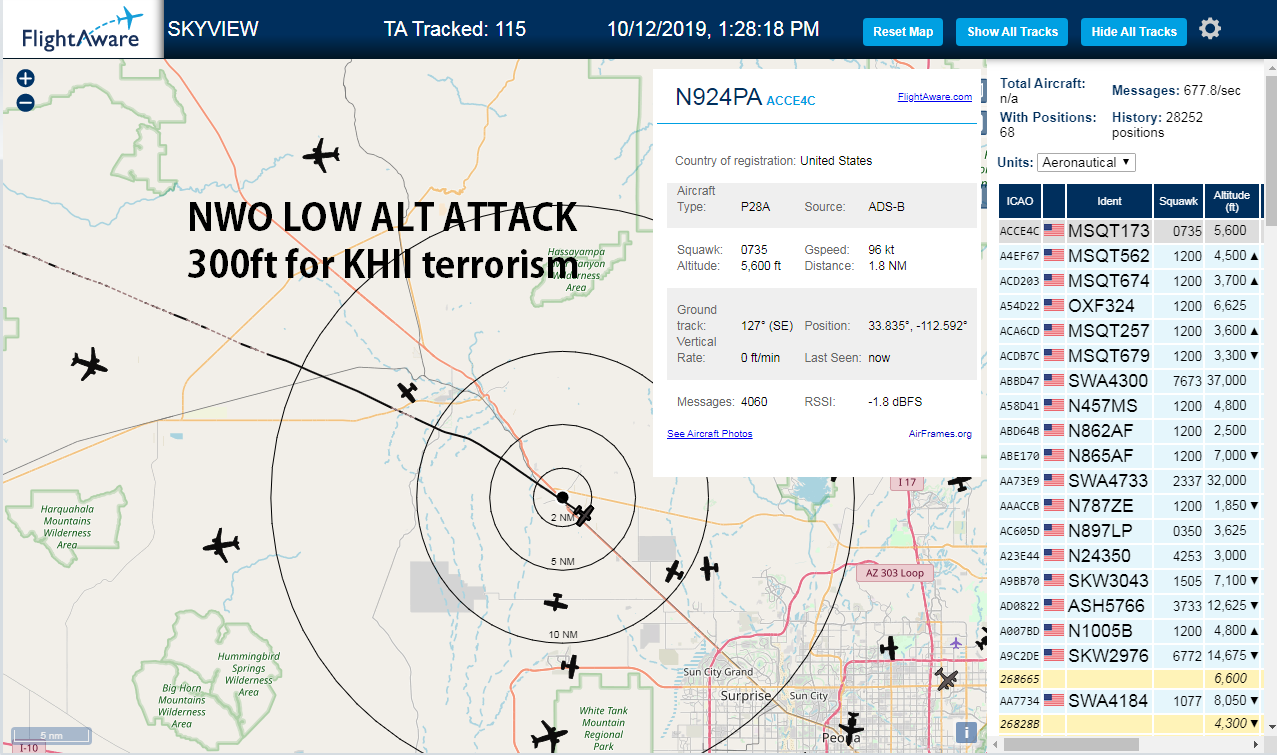Select the small purple plane icon

957,642
